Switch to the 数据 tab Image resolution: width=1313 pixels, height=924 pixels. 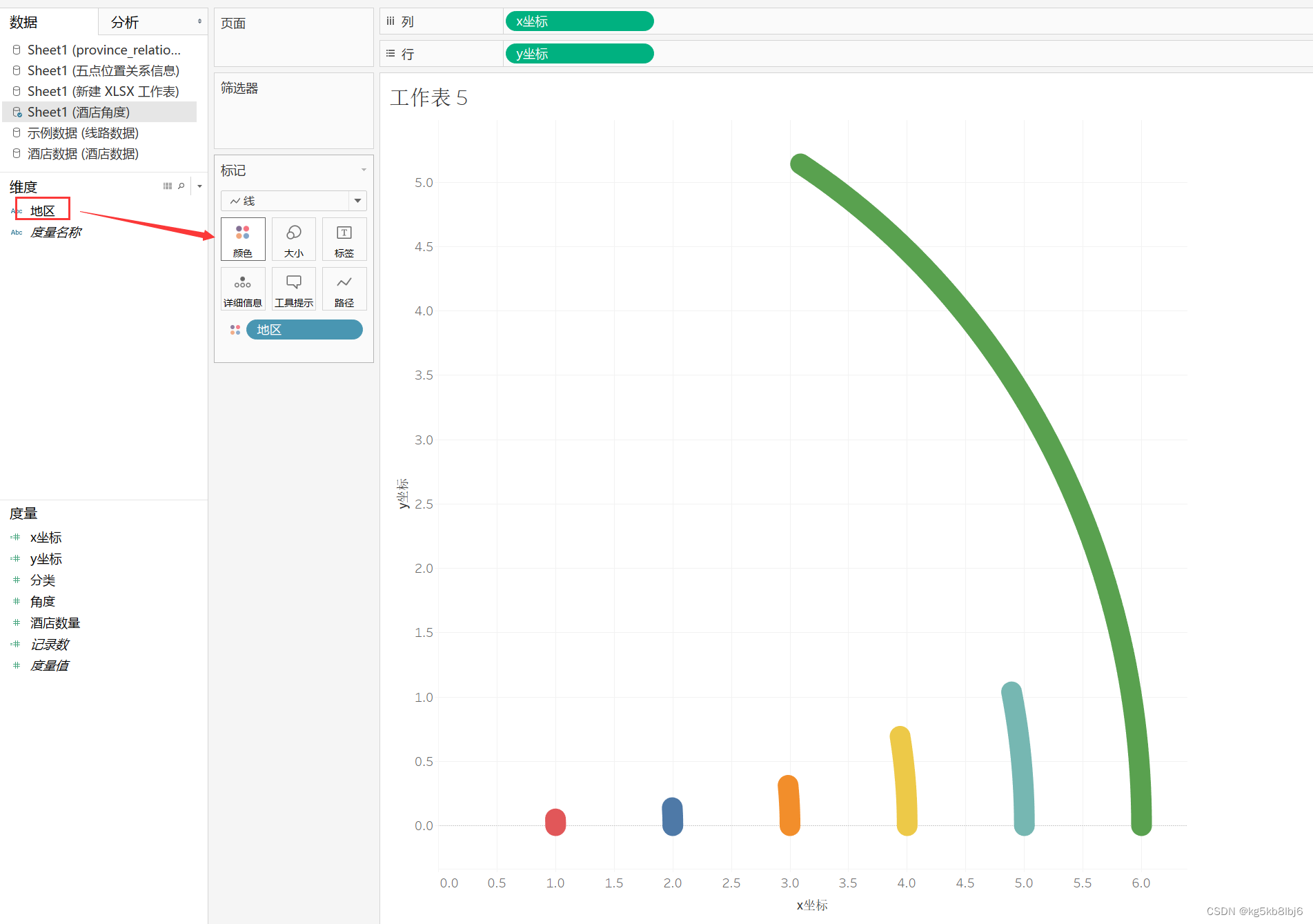pos(23,22)
